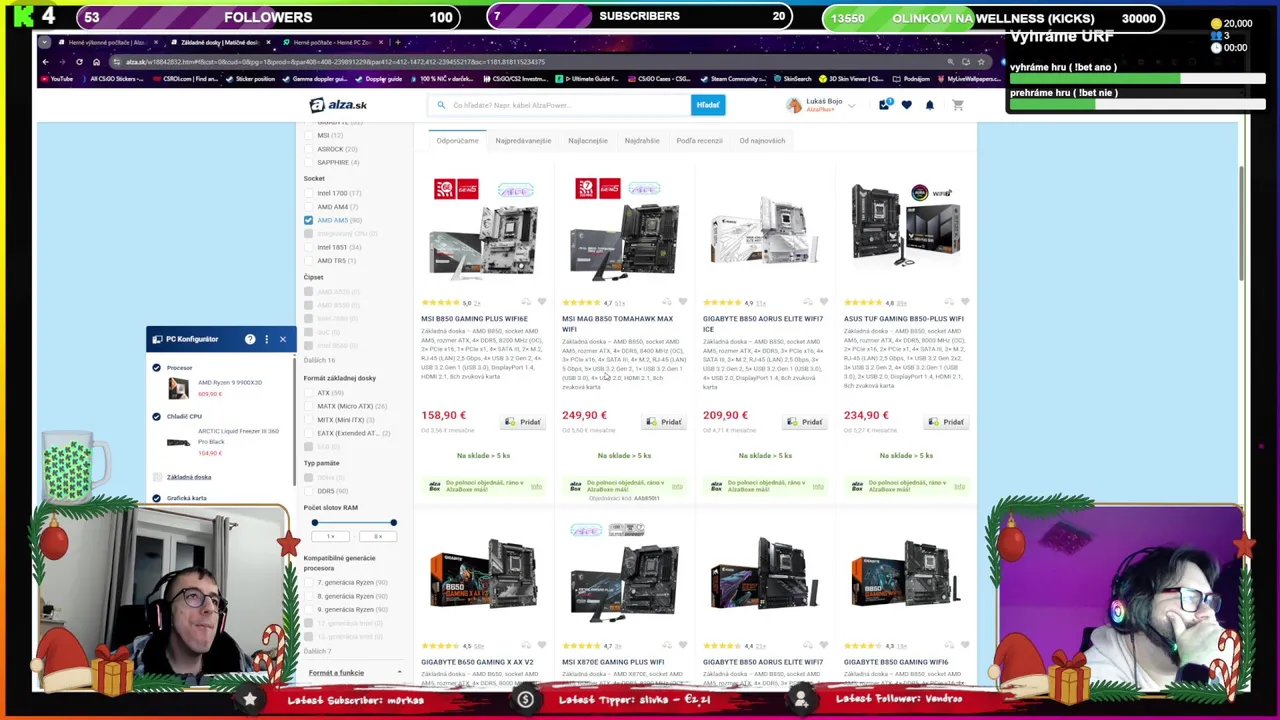
Task: Click the right handle of RAM slots slider
Action: pyautogui.click(x=393, y=522)
